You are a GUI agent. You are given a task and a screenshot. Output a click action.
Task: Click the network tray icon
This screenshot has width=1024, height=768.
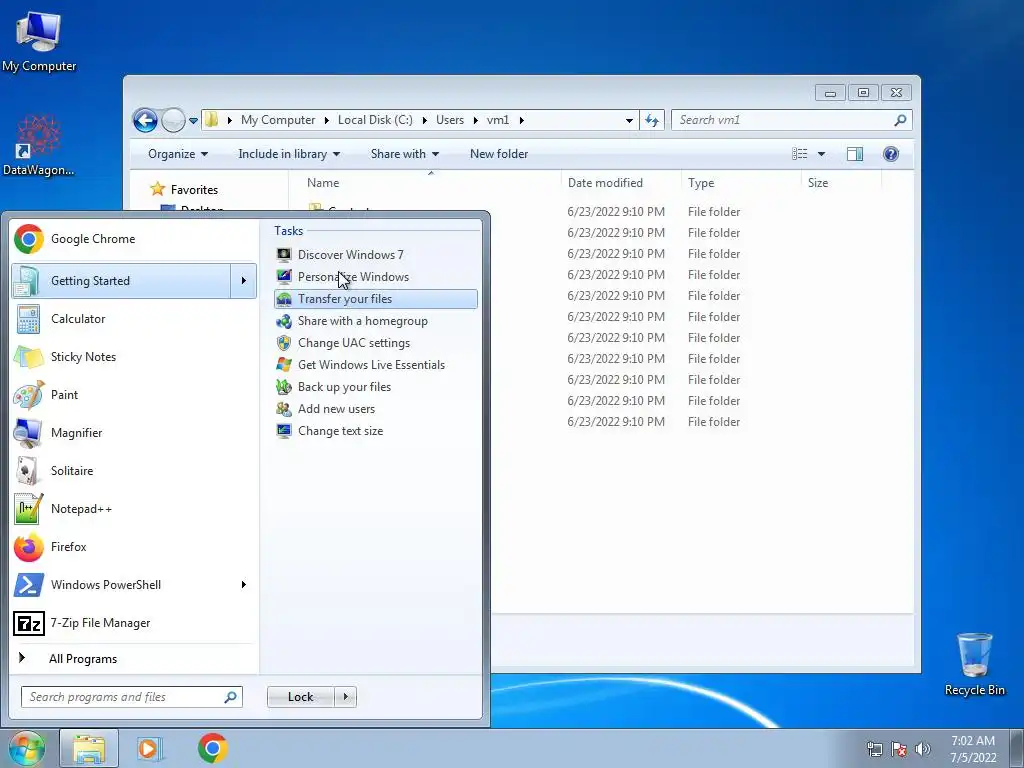pyautogui.click(x=874, y=750)
